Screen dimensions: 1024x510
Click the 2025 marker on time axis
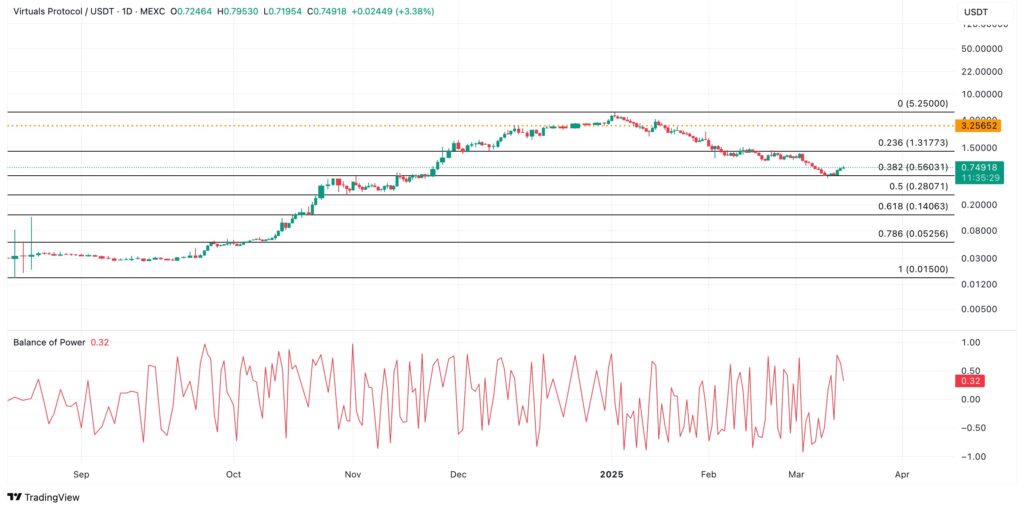612,474
